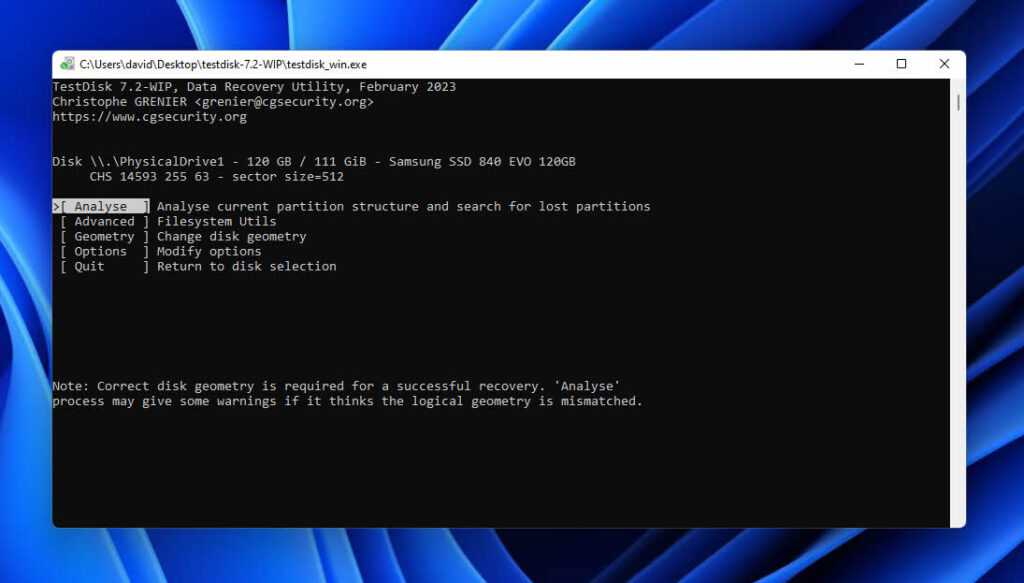The width and height of the screenshot is (1024, 583).
Task: Select the Advanced Filesystem Utils entry
Action: click(x=104, y=221)
